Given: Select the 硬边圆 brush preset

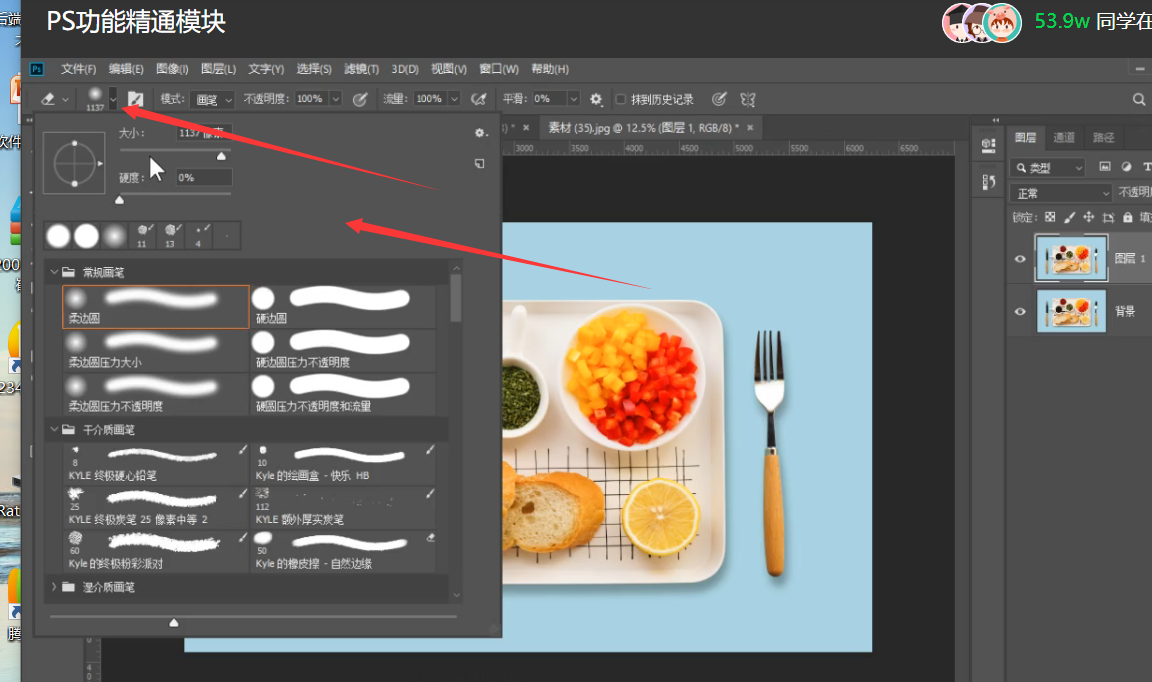Looking at the screenshot, I should (343, 306).
